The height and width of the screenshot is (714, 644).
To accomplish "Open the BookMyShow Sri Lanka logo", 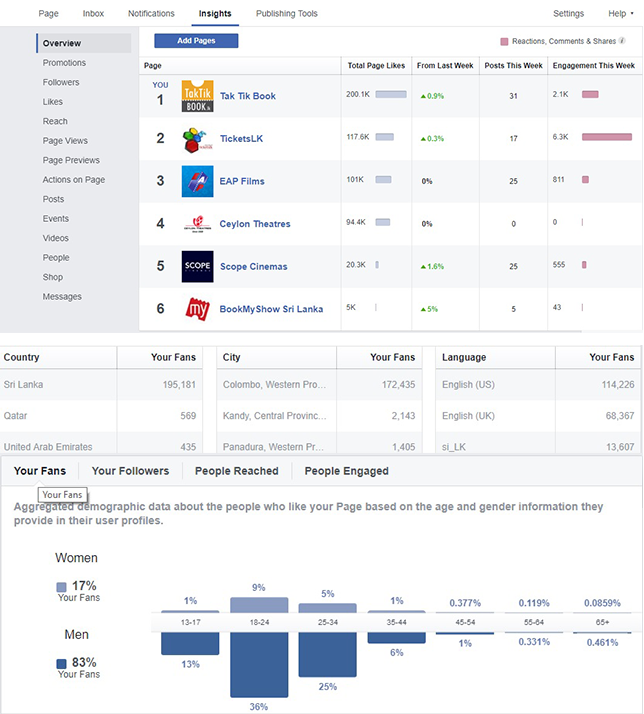I will [197, 309].
